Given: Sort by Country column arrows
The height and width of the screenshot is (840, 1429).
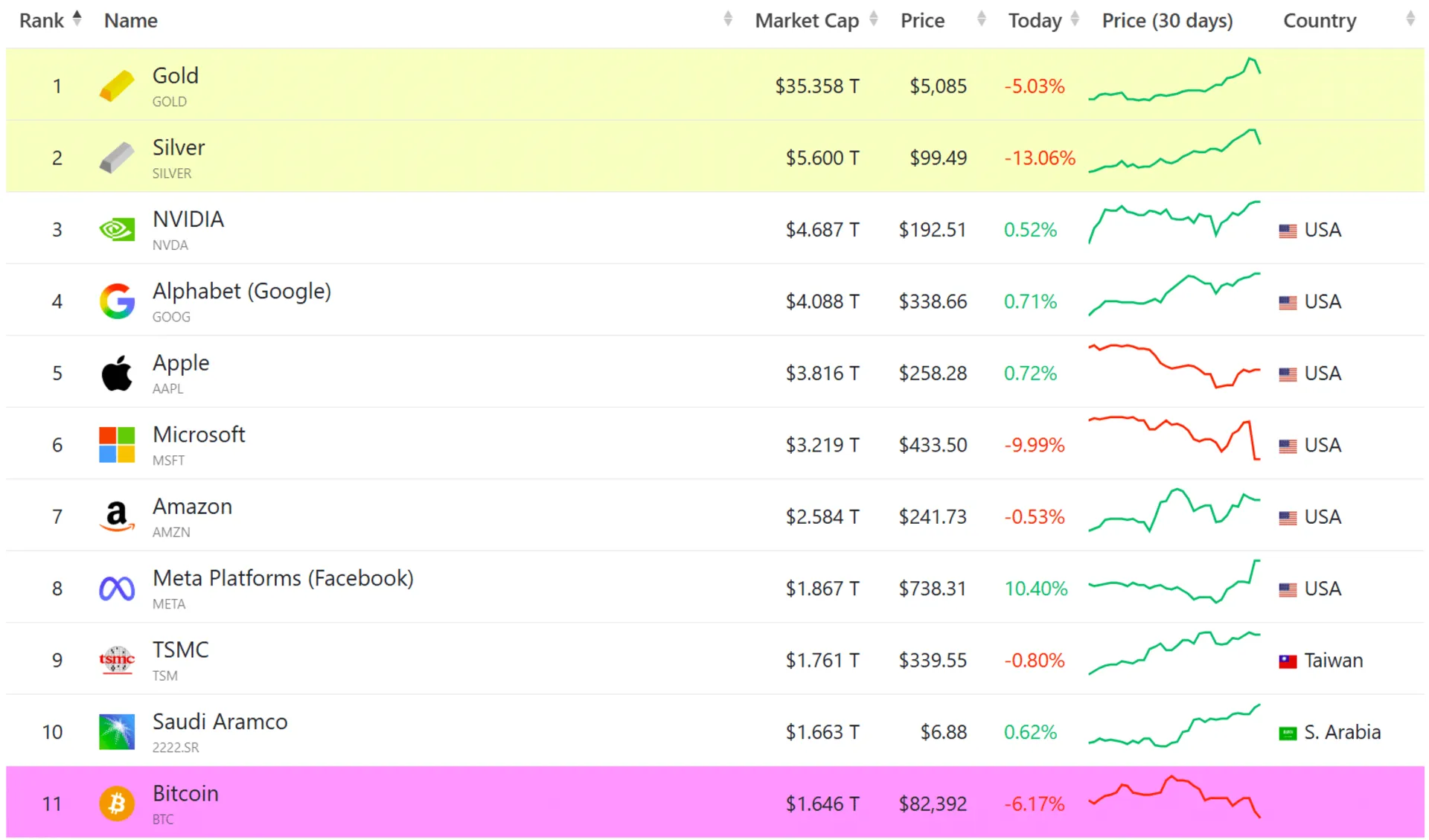Looking at the screenshot, I should [x=1410, y=19].
